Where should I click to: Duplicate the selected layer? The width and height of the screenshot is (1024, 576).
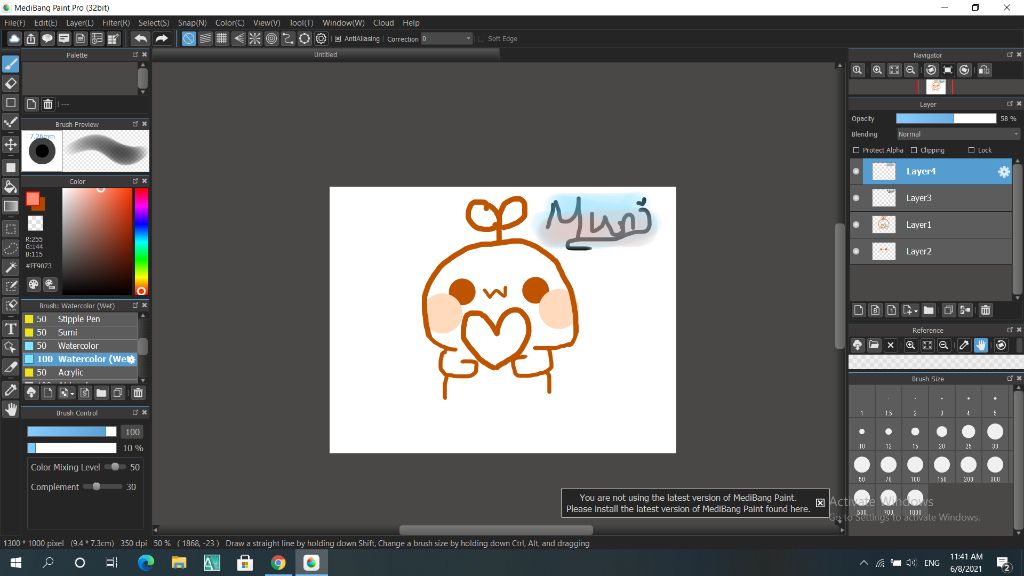[948, 310]
